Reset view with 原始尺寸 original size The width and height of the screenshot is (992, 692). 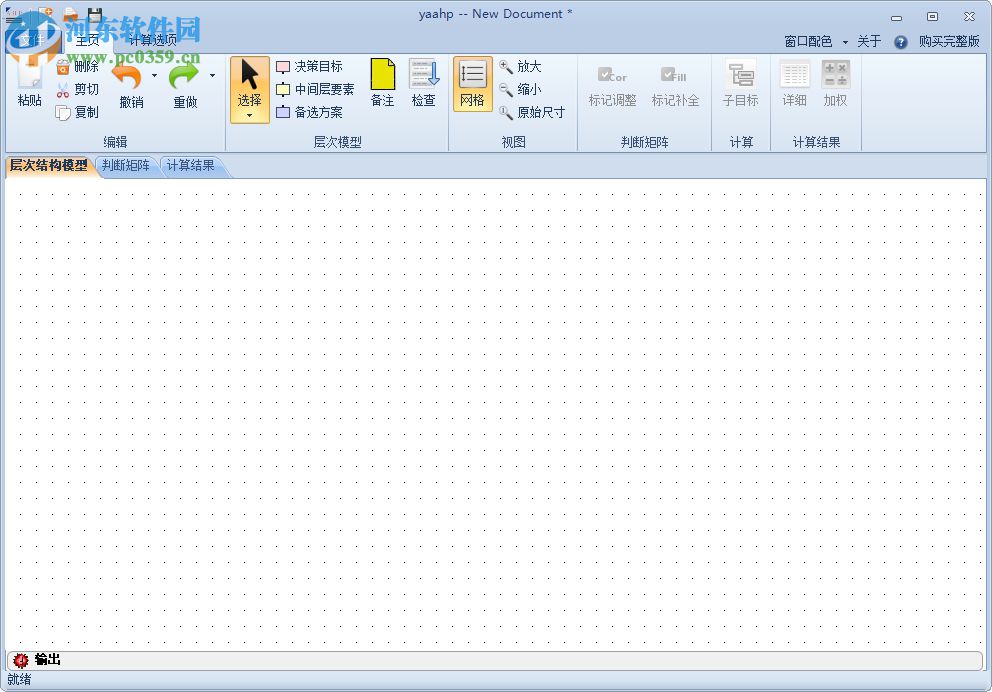pos(530,112)
